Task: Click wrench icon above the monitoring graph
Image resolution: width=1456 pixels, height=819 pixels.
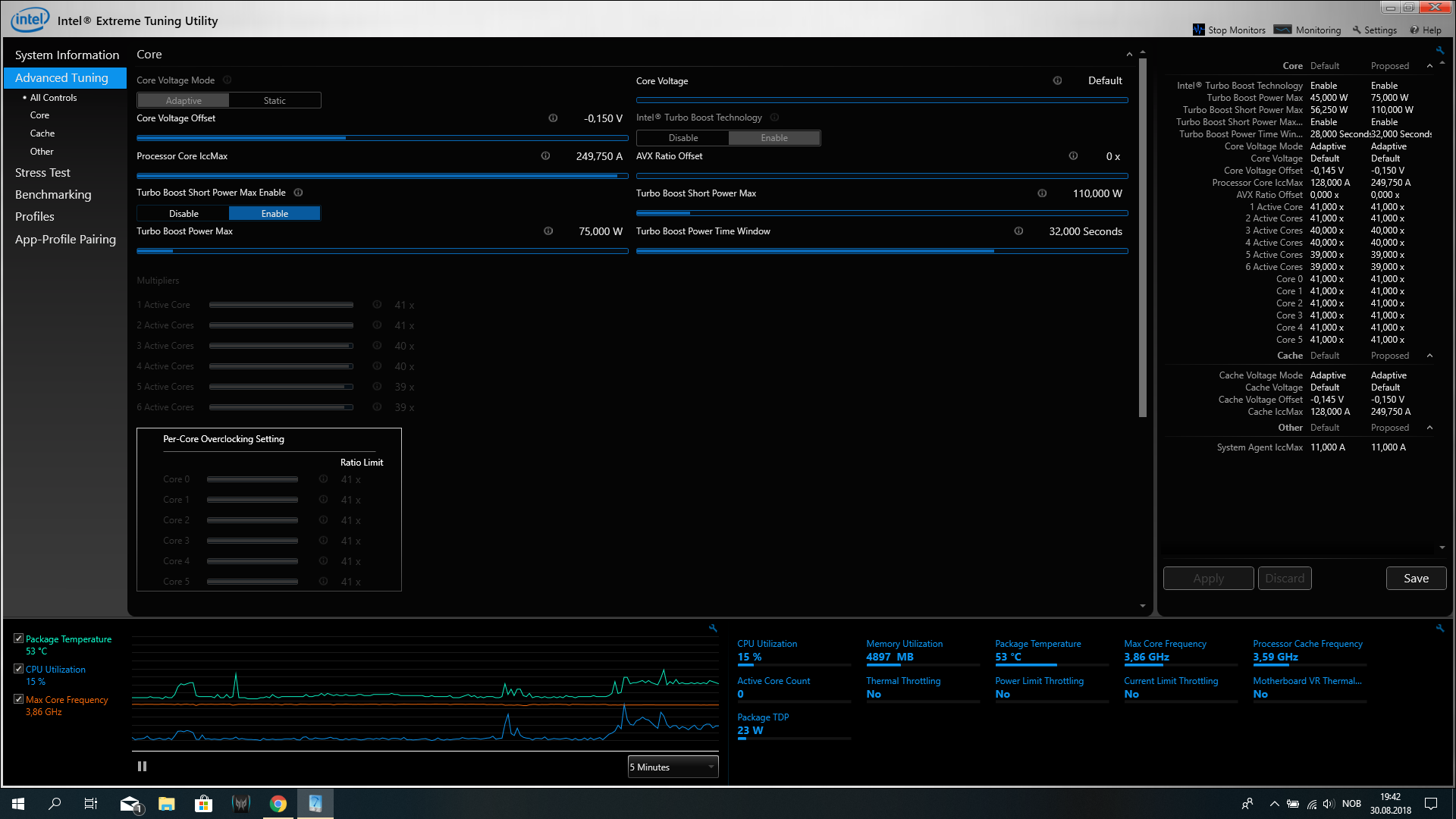Action: pos(713,628)
